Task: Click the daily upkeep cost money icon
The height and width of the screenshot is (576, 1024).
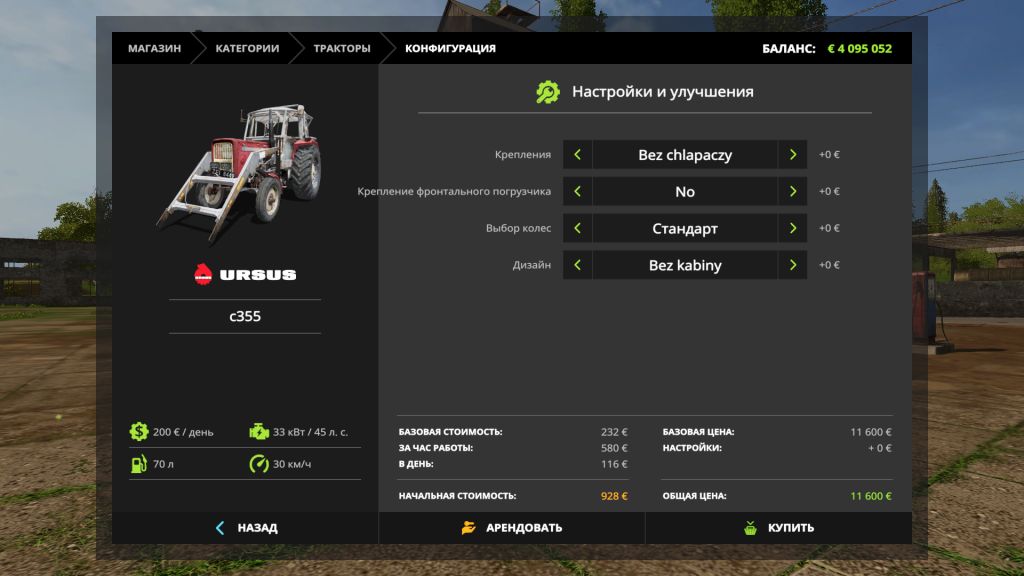Action: (138, 432)
